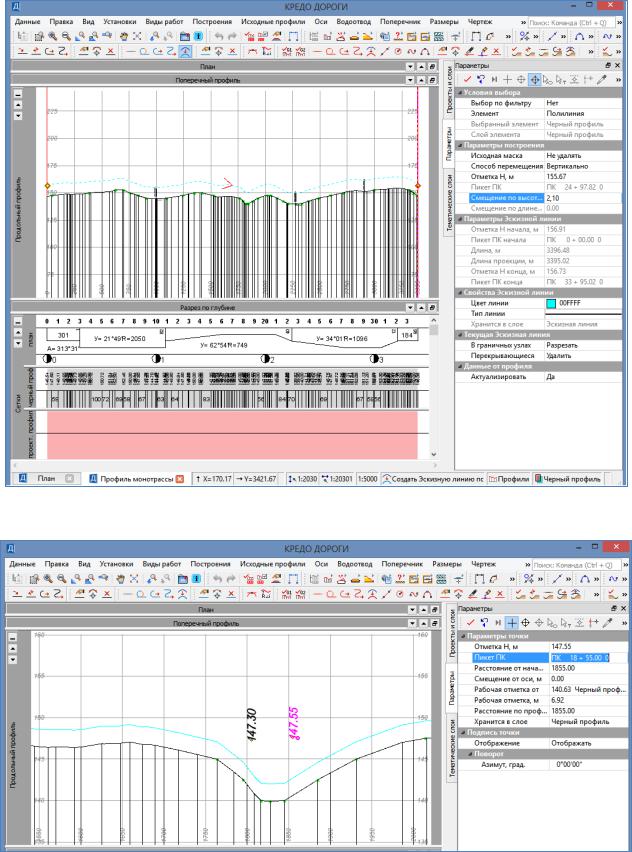Click eyedropper icon in lower Параметры panel toolbar
This screenshot has height=852, width=632.
click(x=606, y=623)
